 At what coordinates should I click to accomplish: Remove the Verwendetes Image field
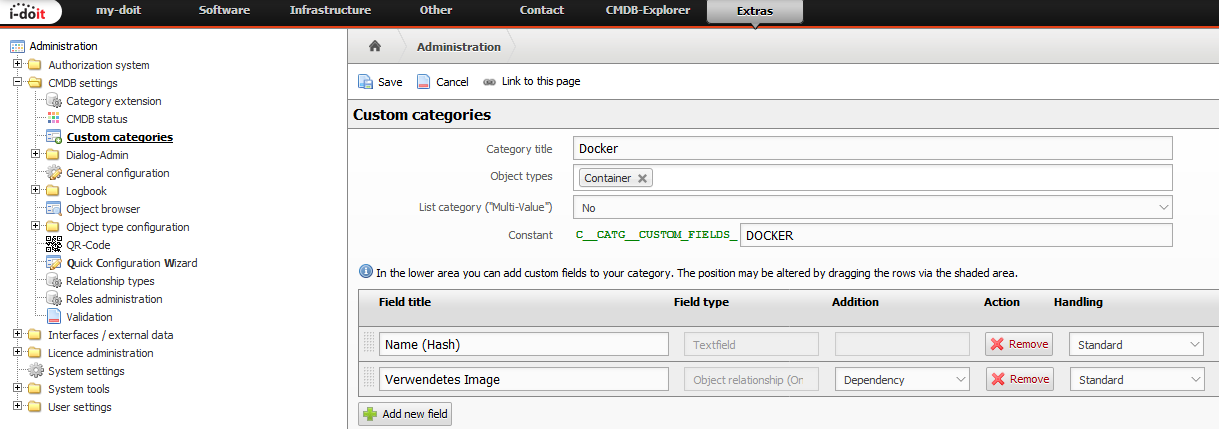click(1019, 379)
